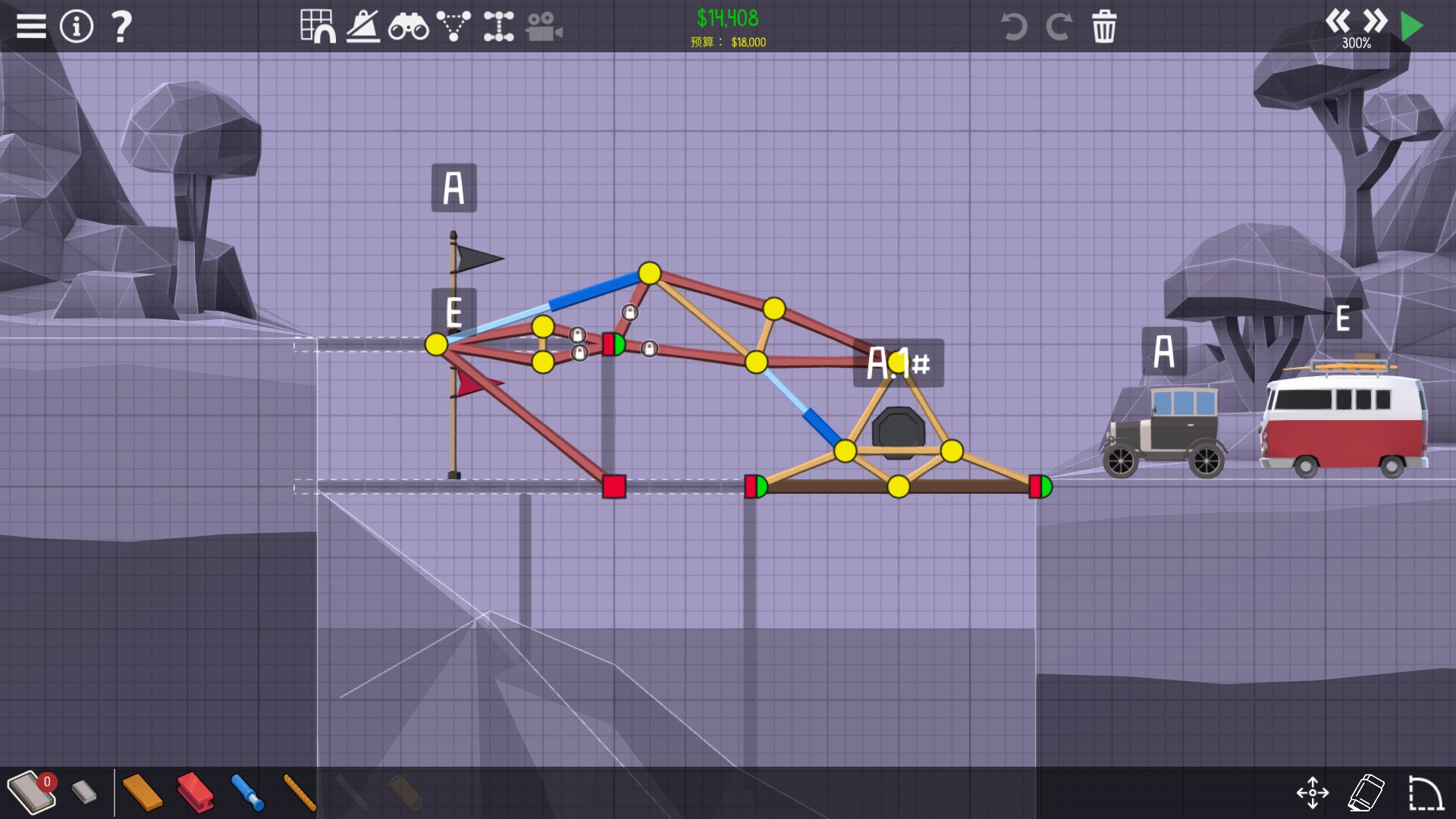The height and width of the screenshot is (819, 1456).
Task: Delete bridge with trash can icon
Action: pos(1104,27)
